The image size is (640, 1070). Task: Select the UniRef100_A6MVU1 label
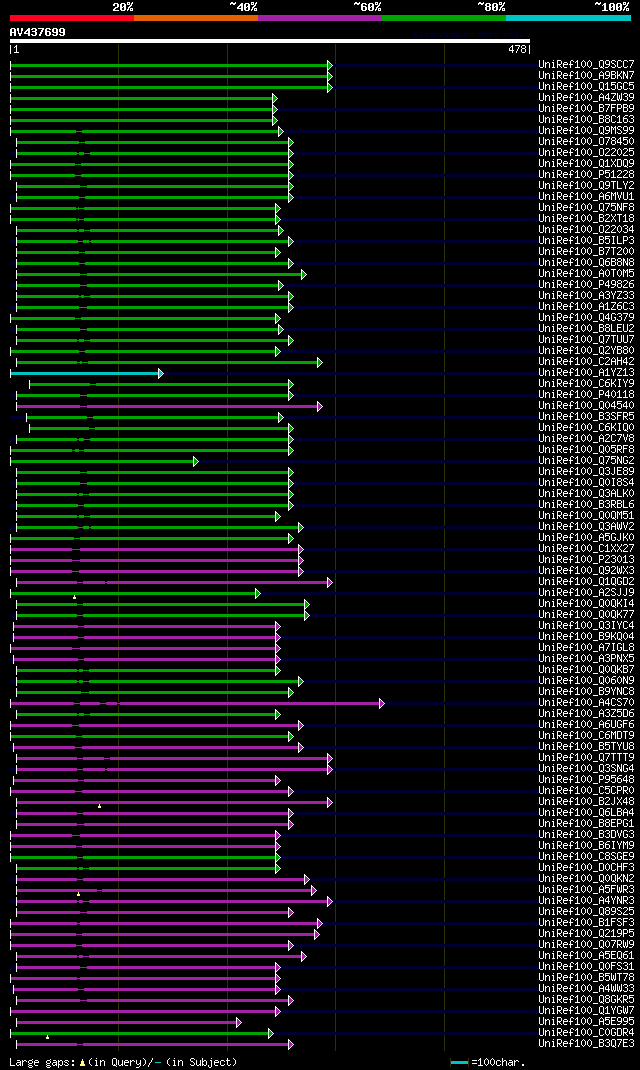(x=586, y=197)
